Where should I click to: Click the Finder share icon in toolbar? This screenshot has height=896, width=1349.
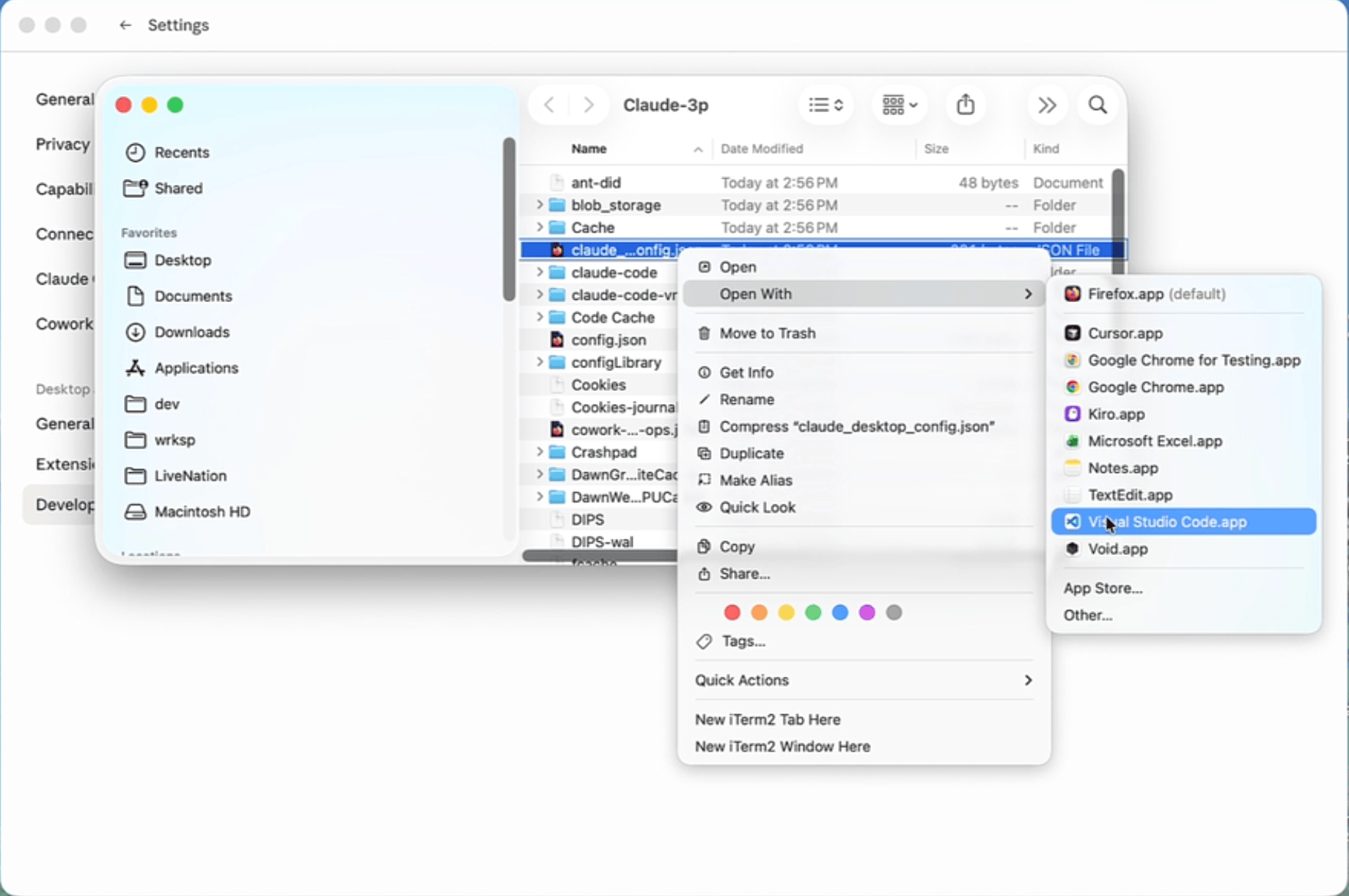click(966, 105)
